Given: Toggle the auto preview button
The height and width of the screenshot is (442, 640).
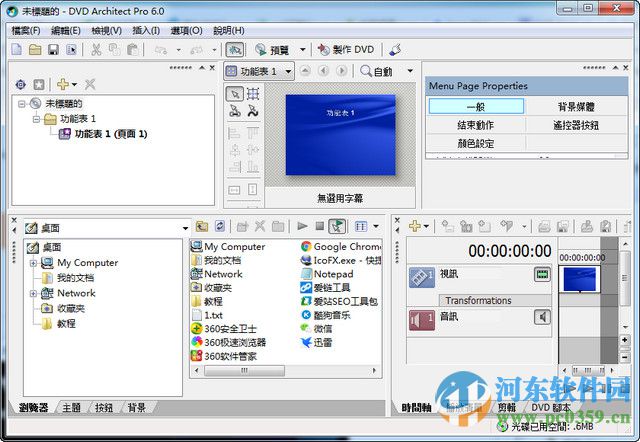Looking at the screenshot, I should point(337,226).
